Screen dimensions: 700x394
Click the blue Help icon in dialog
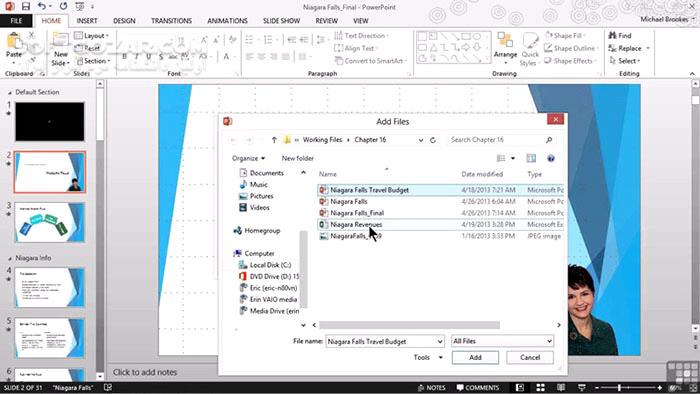pyautogui.click(x=551, y=158)
